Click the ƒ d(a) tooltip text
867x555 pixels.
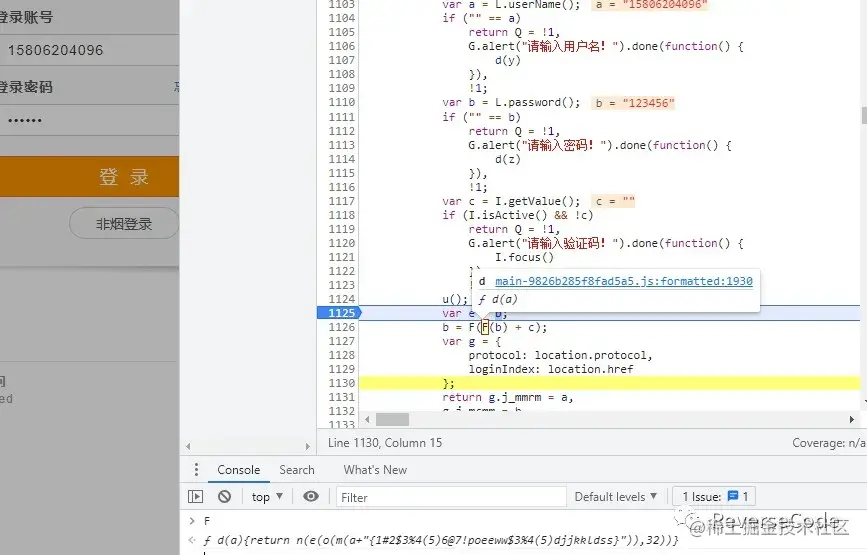point(498,299)
